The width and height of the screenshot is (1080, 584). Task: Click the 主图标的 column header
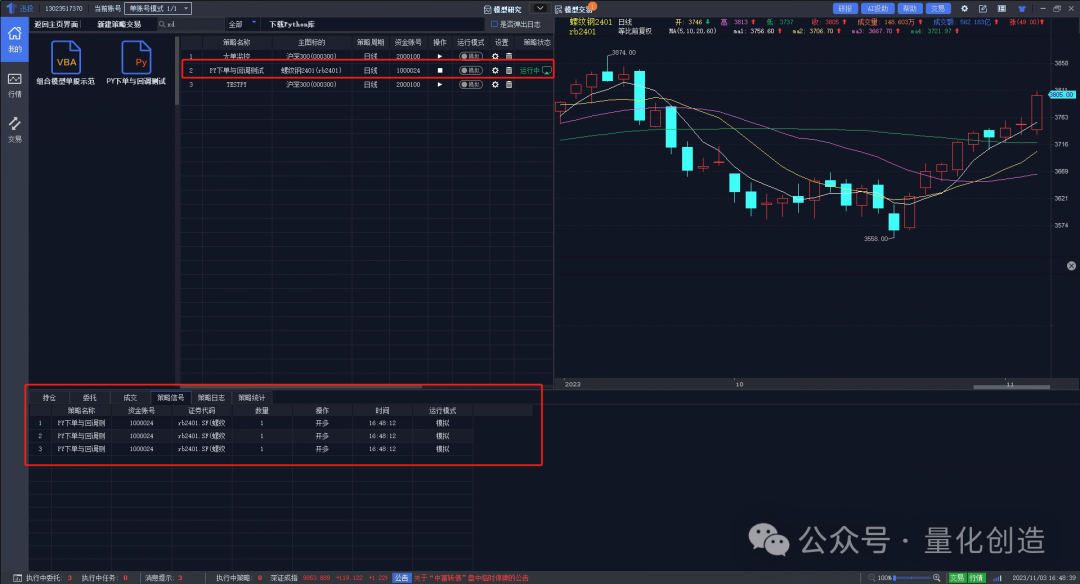tap(311, 42)
